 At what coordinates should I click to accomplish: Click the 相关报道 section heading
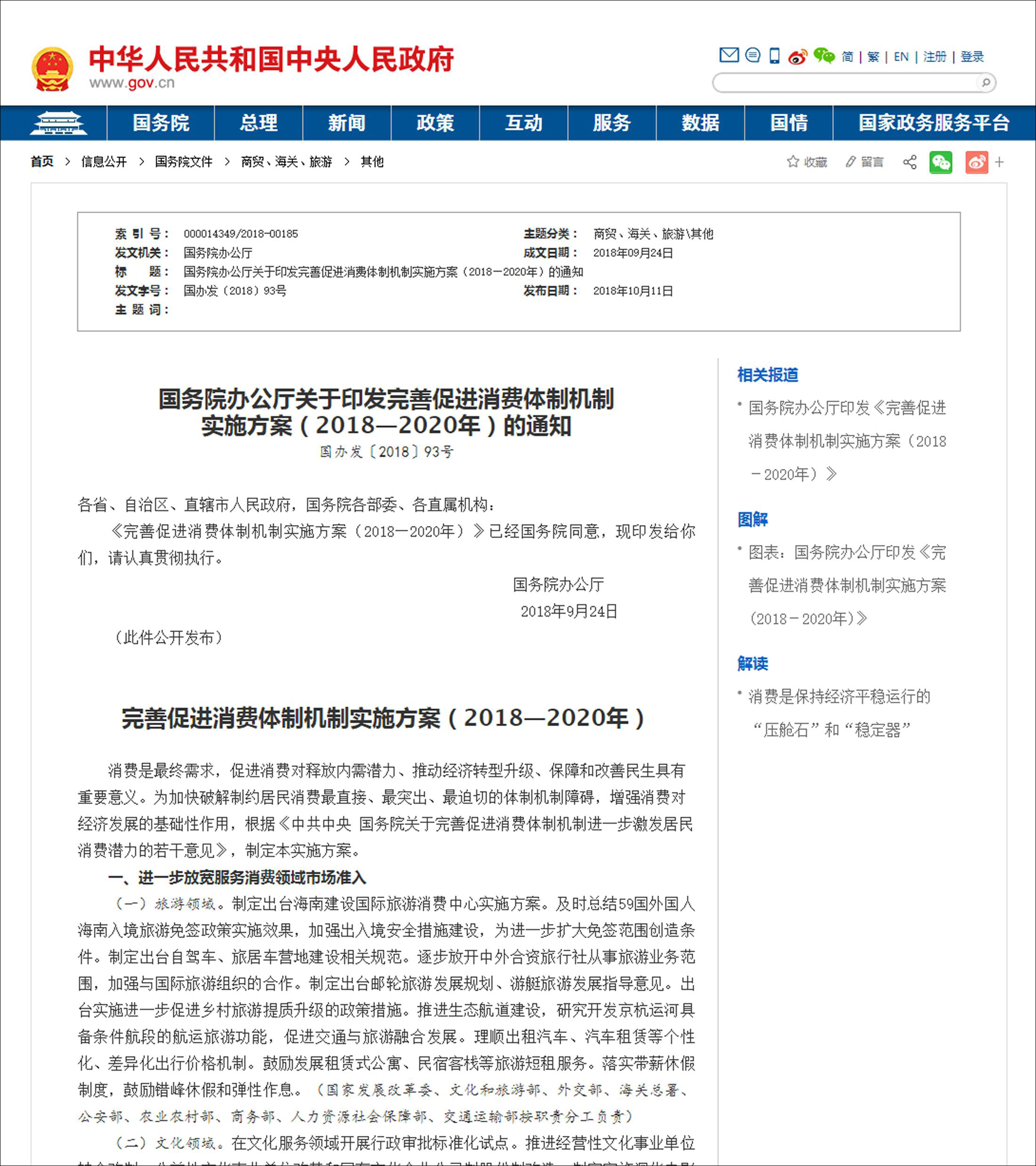[768, 375]
